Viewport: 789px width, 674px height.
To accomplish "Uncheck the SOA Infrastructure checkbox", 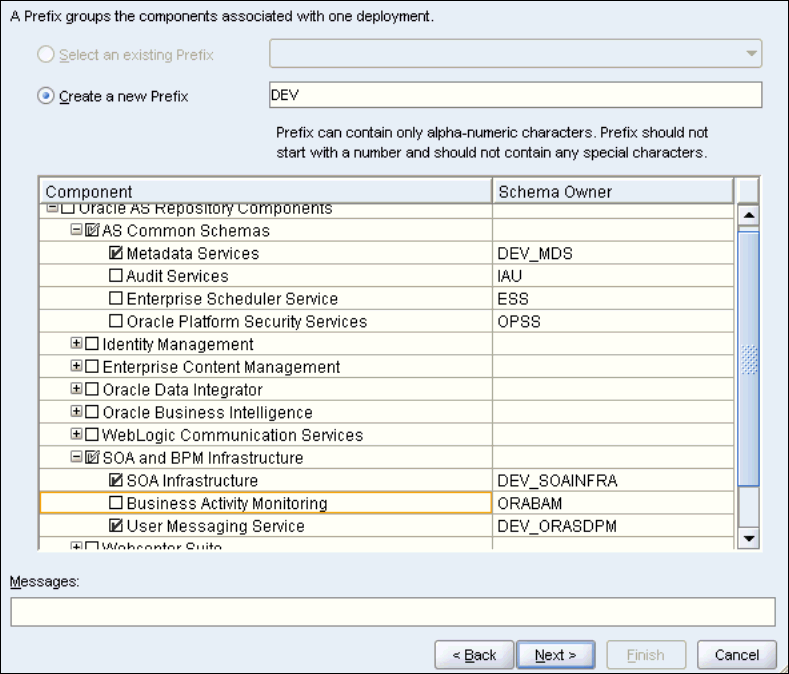I will [116, 481].
